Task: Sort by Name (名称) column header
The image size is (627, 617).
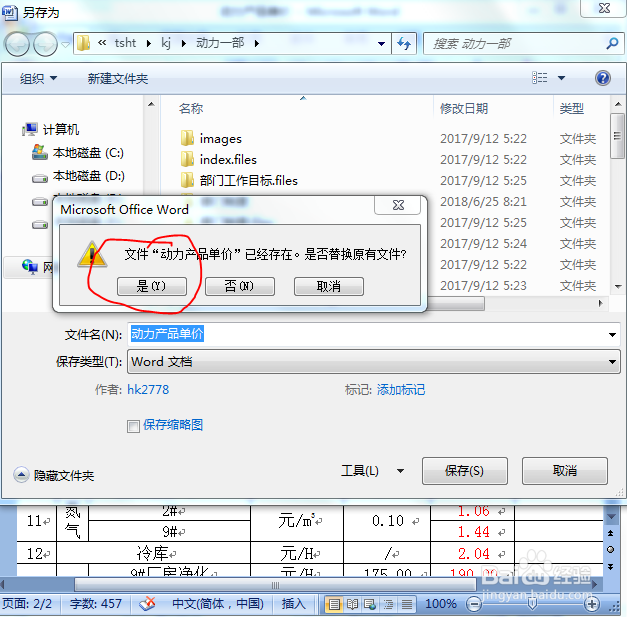Action: [191, 108]
